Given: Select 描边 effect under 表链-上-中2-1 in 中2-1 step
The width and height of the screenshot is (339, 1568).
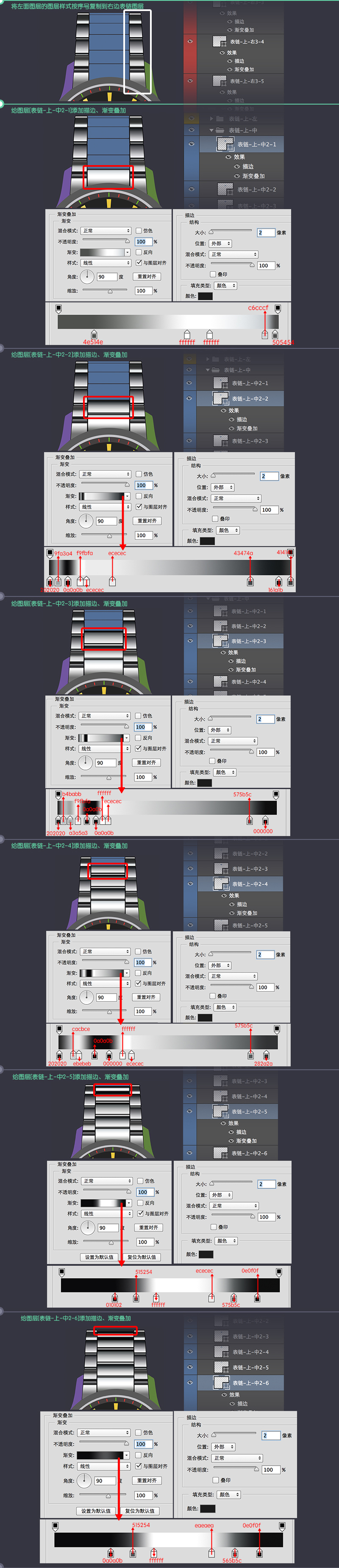Looking at the screenshot, I should (x=248, y=166).
